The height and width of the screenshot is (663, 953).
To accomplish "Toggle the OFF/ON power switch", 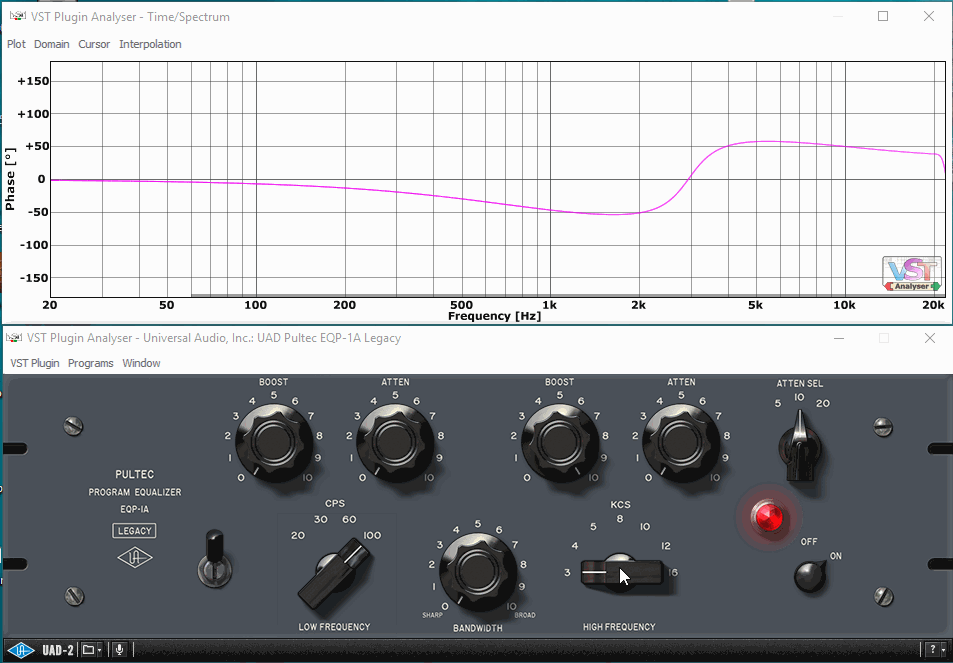I will click(x=810, y=575).
